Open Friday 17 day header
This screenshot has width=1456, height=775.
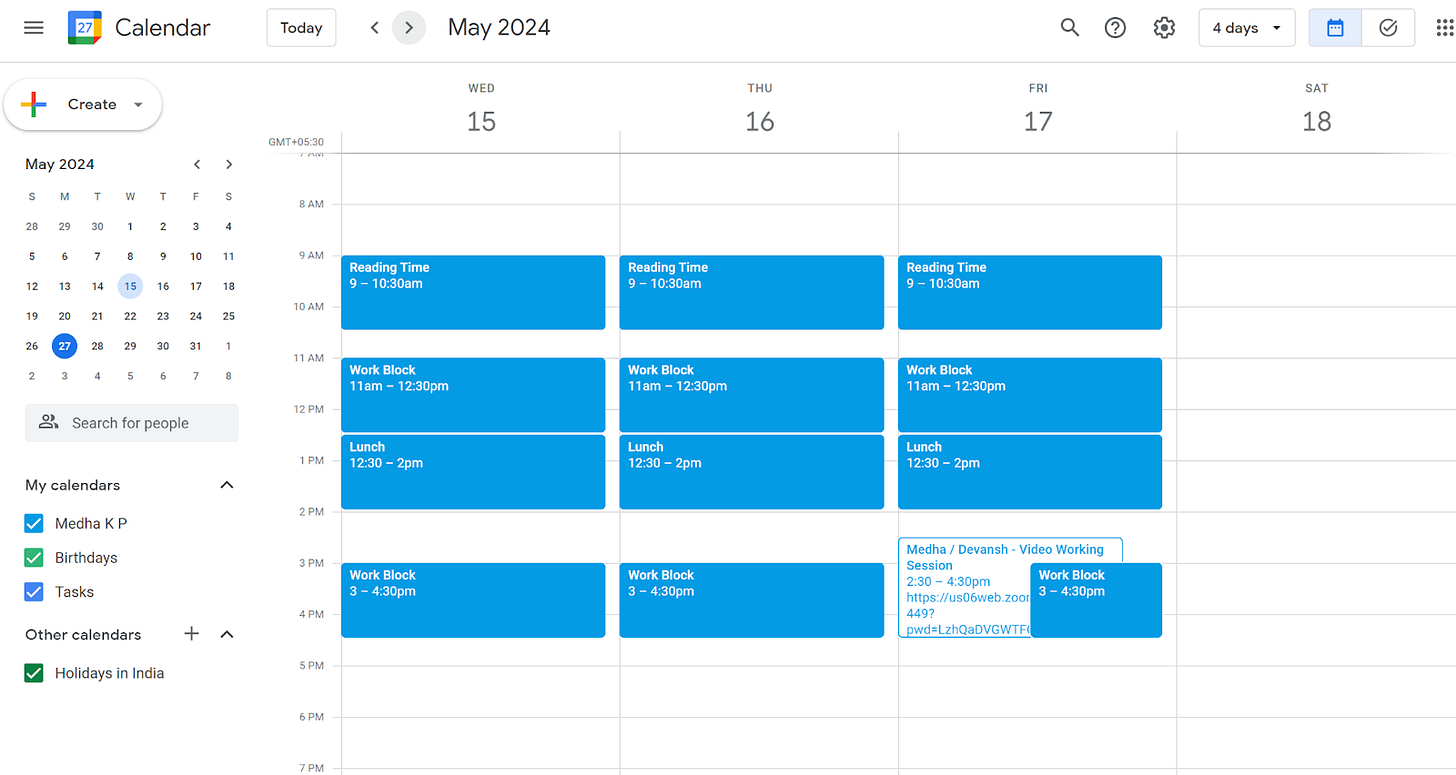tap(1038, 121)
